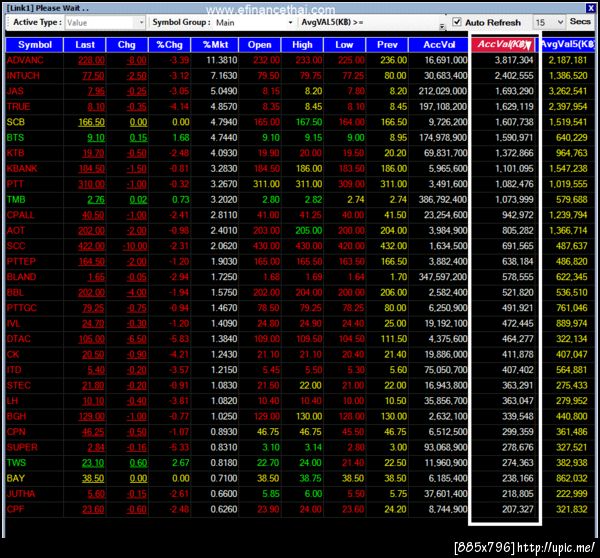600x558 pixels.
Task: Sort by the AvgVal5(KB) column header
Action: click(x=567, y=45)
